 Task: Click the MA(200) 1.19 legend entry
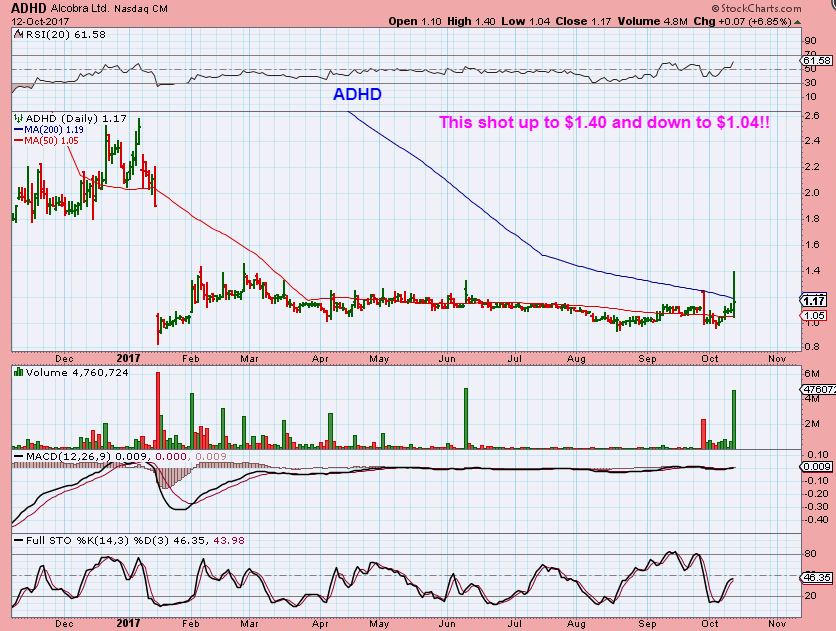tap(54, 130)
